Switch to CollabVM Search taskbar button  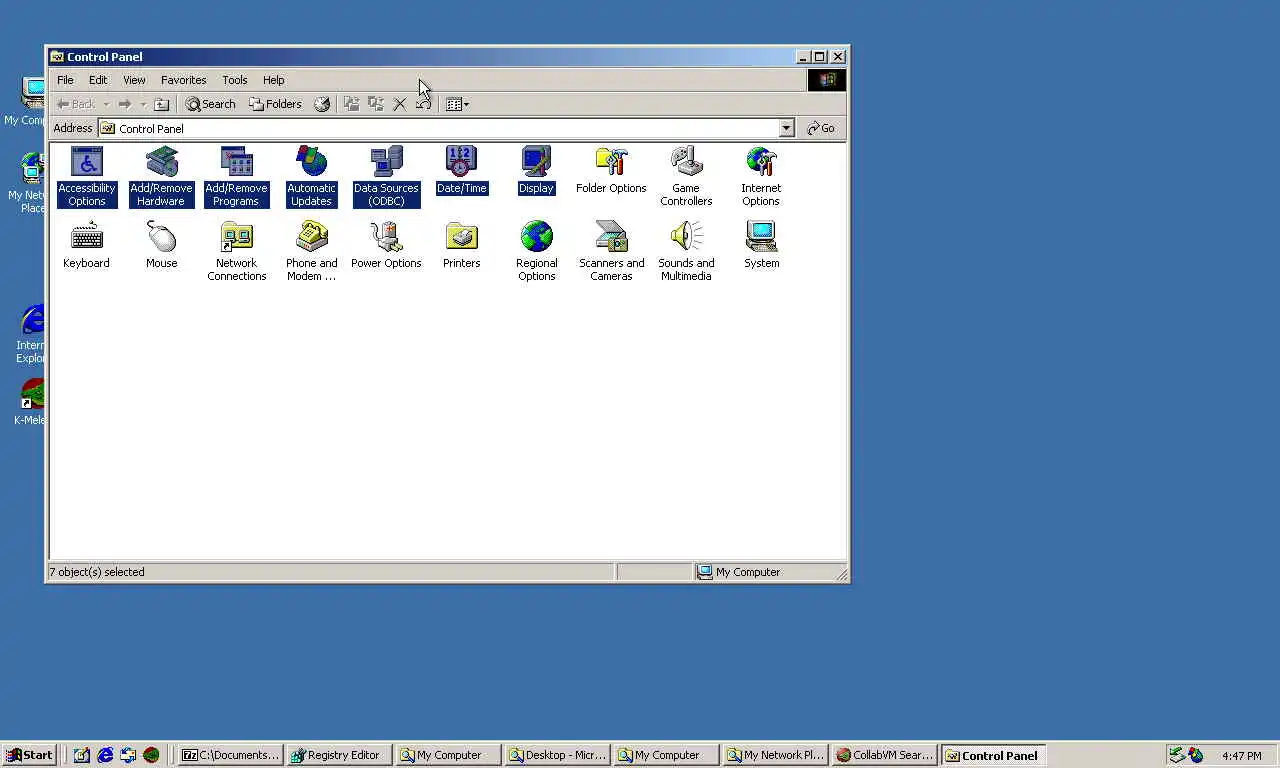(885, 755)
